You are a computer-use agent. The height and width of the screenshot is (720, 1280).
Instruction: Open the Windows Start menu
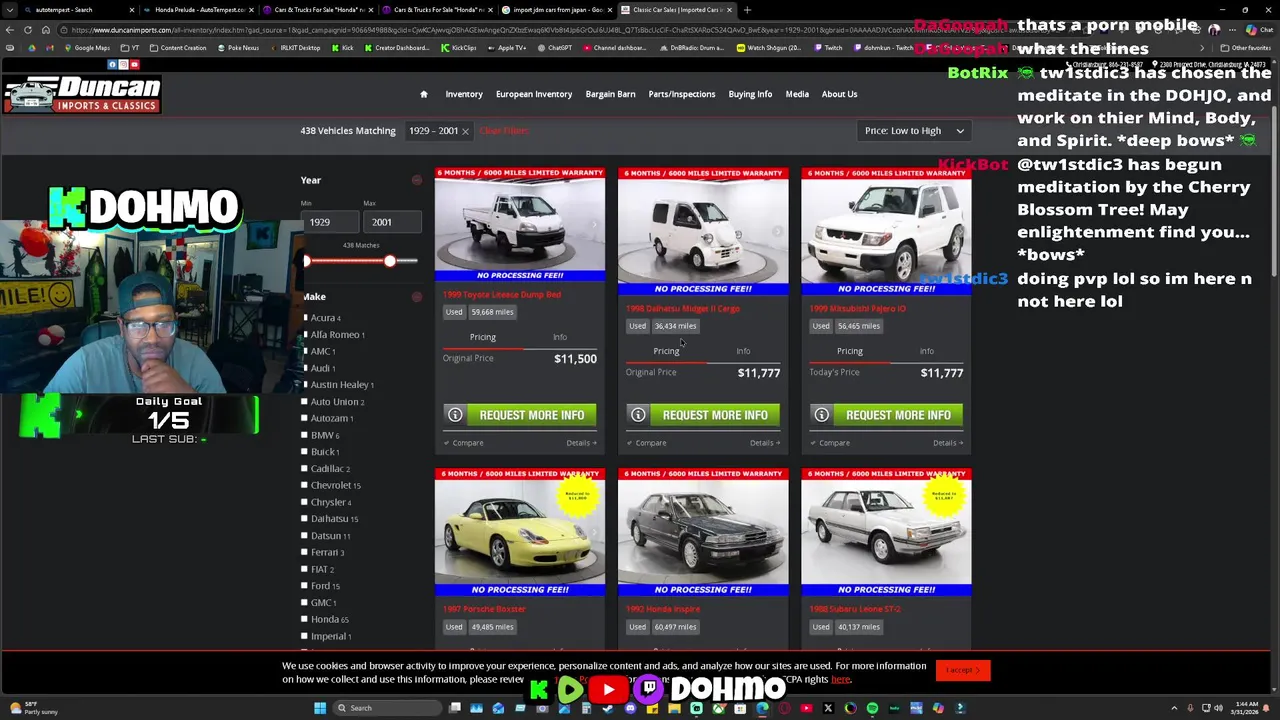pos(320,708)
